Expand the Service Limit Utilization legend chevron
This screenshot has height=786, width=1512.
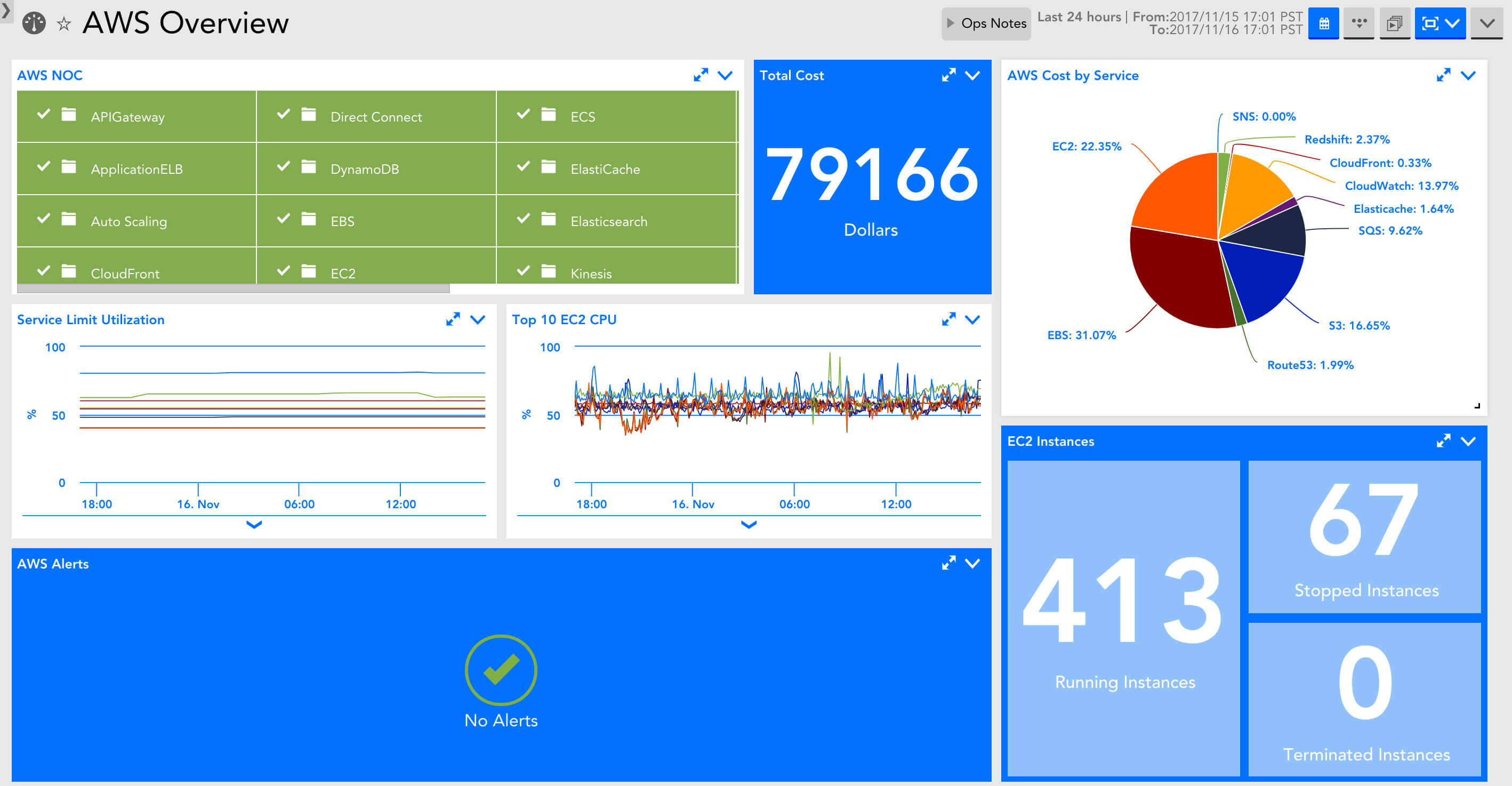254,524
